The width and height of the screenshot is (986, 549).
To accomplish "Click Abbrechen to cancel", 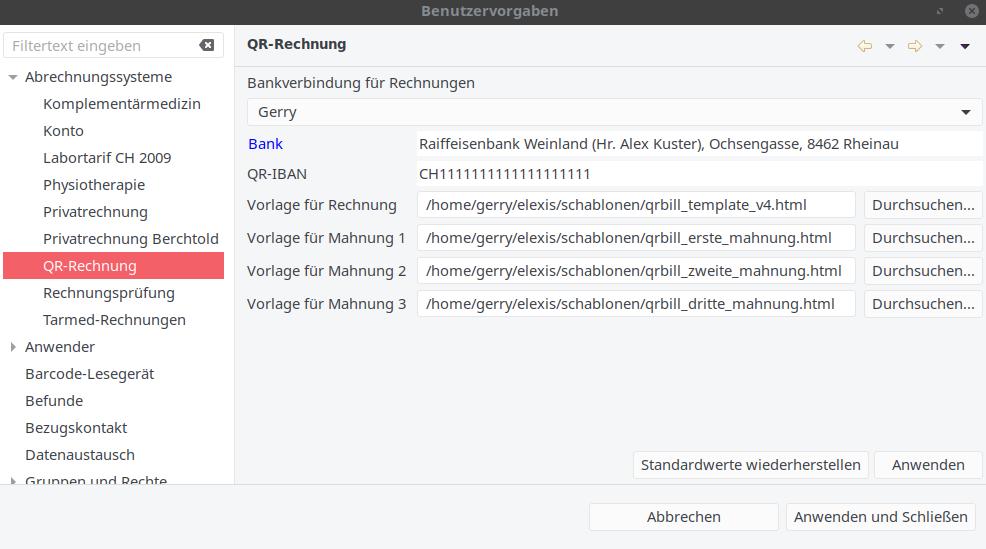I will pyautogui.click(x=684, y=517).
